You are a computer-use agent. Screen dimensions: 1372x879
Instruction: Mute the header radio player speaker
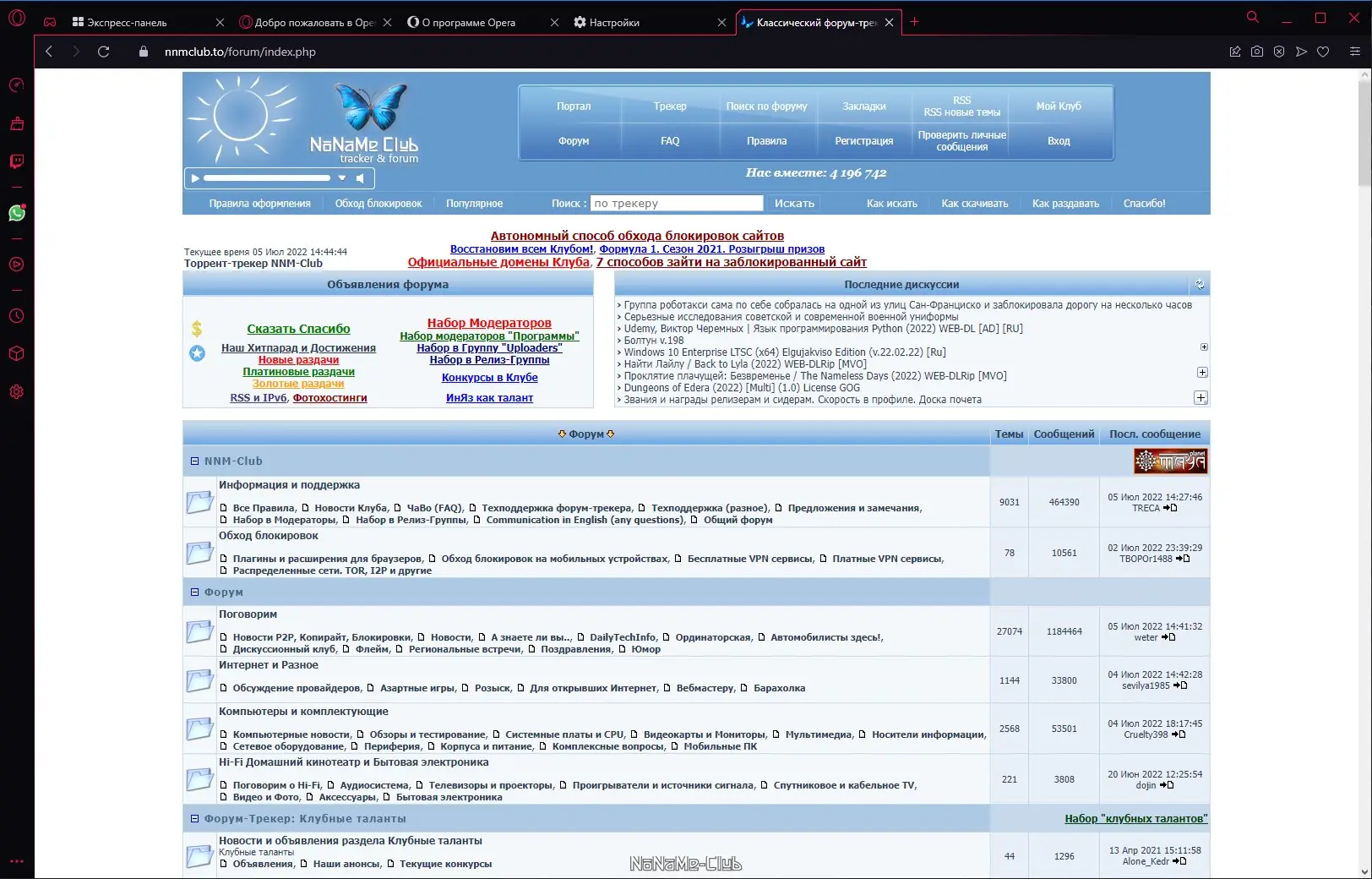click(361, 178)
